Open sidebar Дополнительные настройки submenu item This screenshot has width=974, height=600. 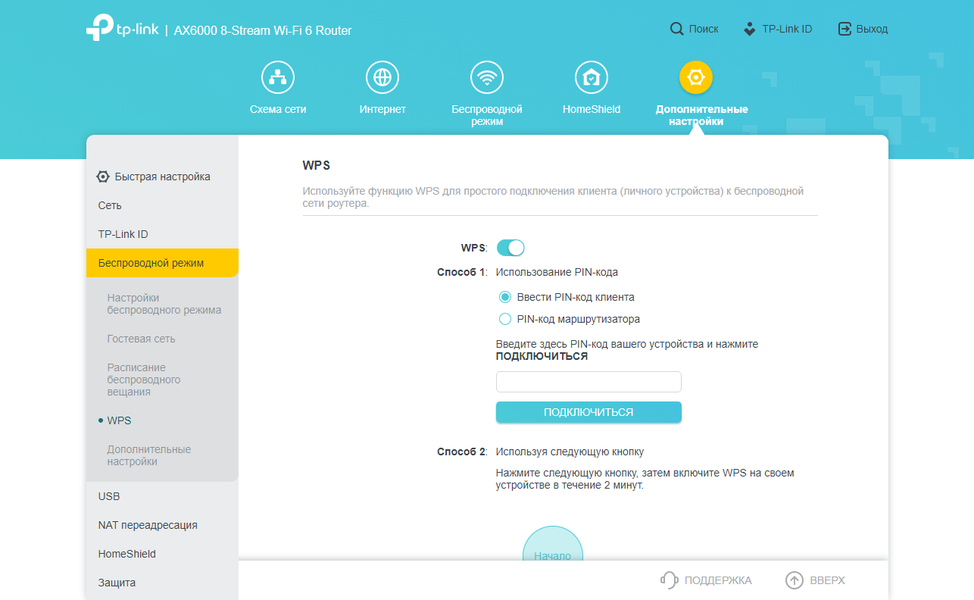pyautogui.click(x=149, y=455)
